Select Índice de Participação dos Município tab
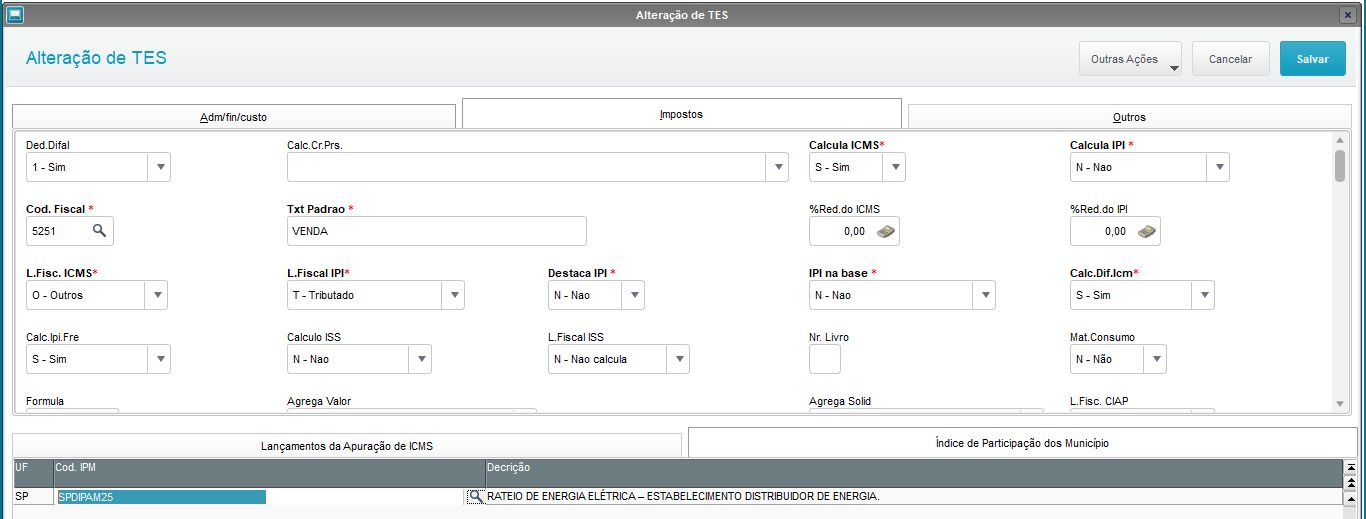The height and width of the screenshot is (519, 1366). (x=1022, y=442)
